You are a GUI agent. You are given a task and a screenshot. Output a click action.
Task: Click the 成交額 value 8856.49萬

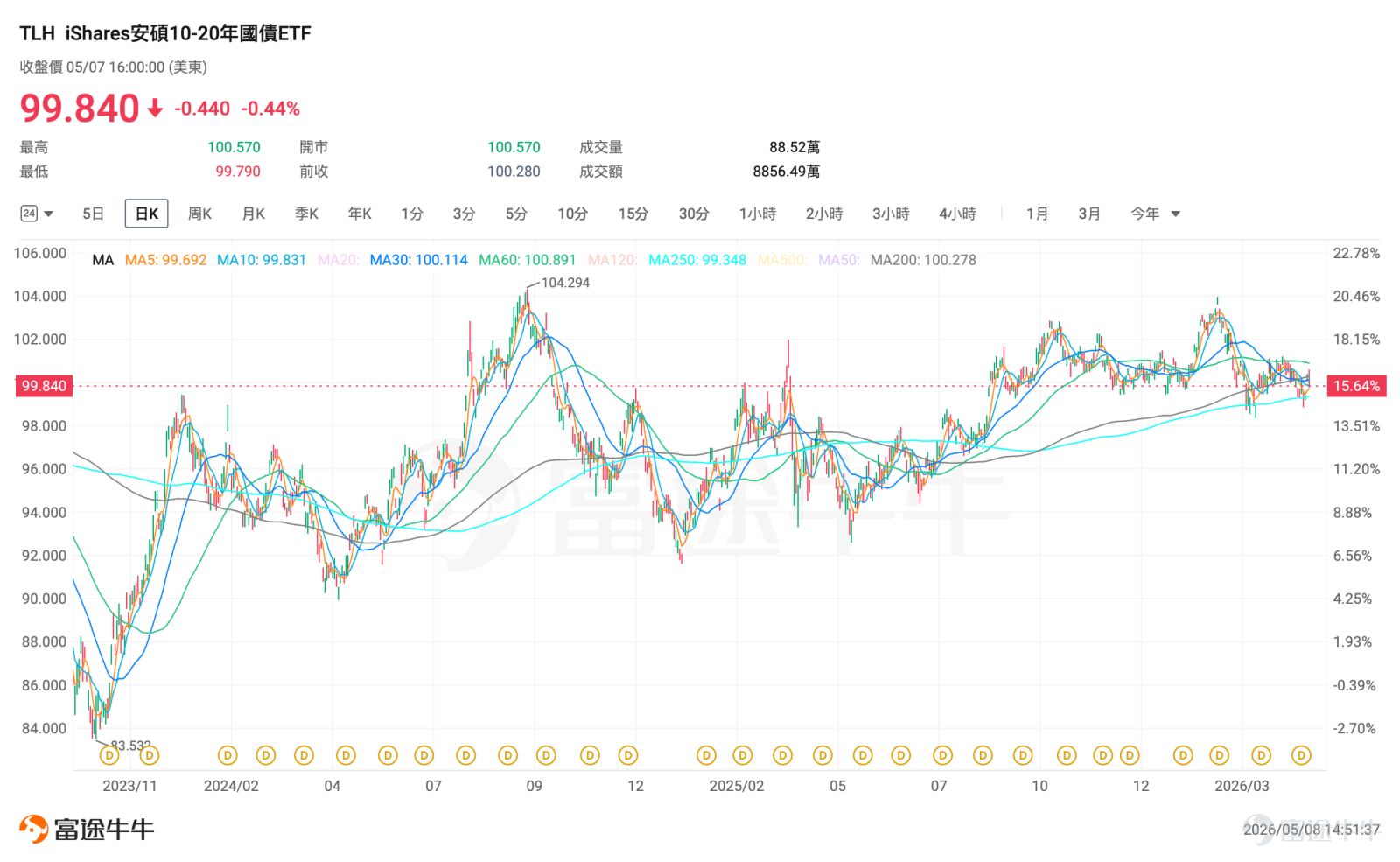[x=787, y=172]
